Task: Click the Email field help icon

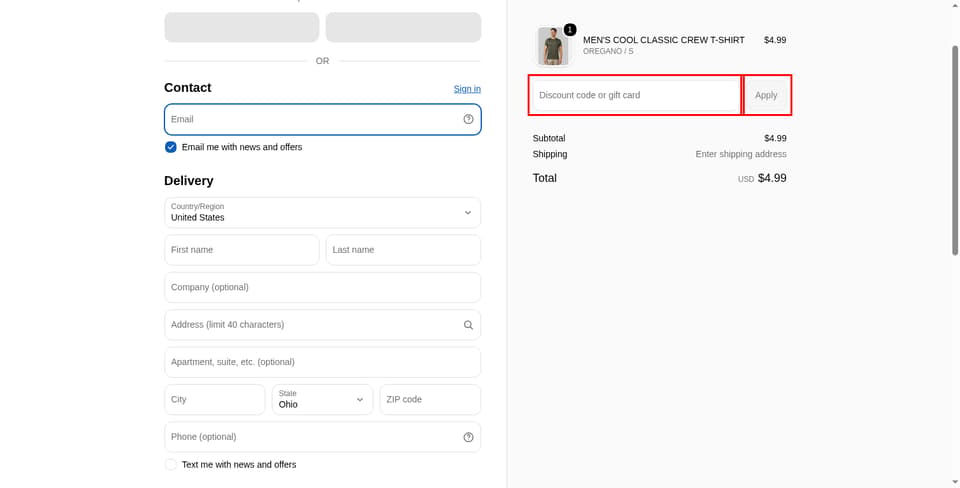Action: (x=468, y=119)
